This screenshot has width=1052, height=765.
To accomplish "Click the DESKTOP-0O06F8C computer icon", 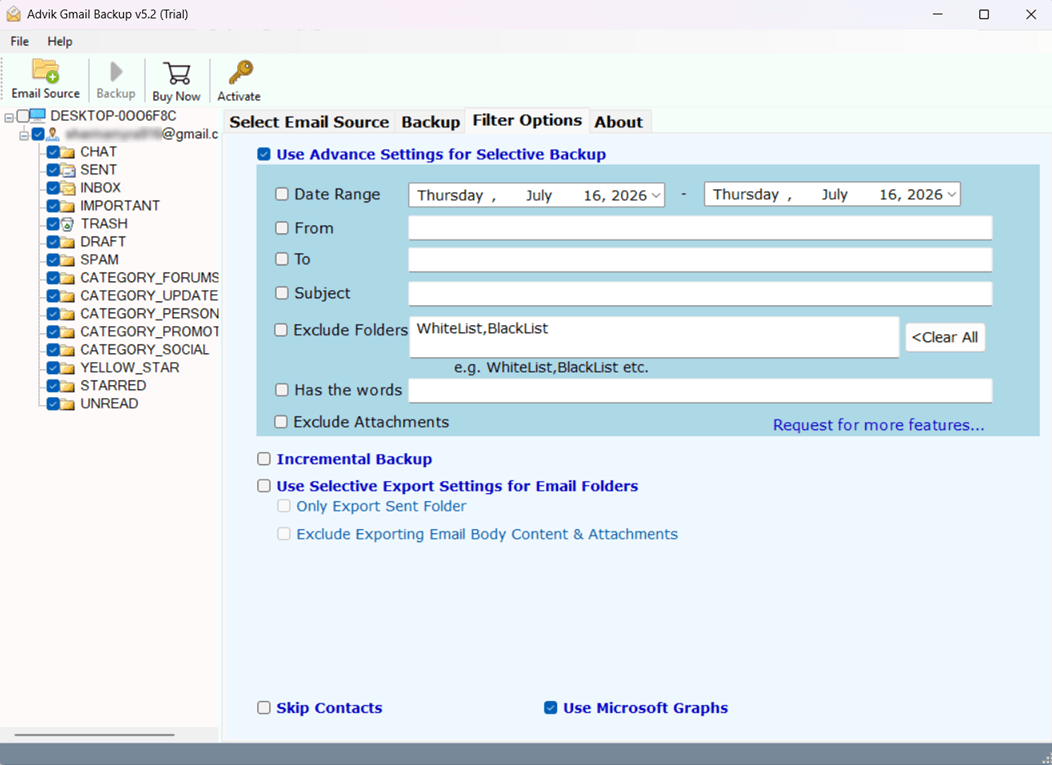I will pos(38,115).
